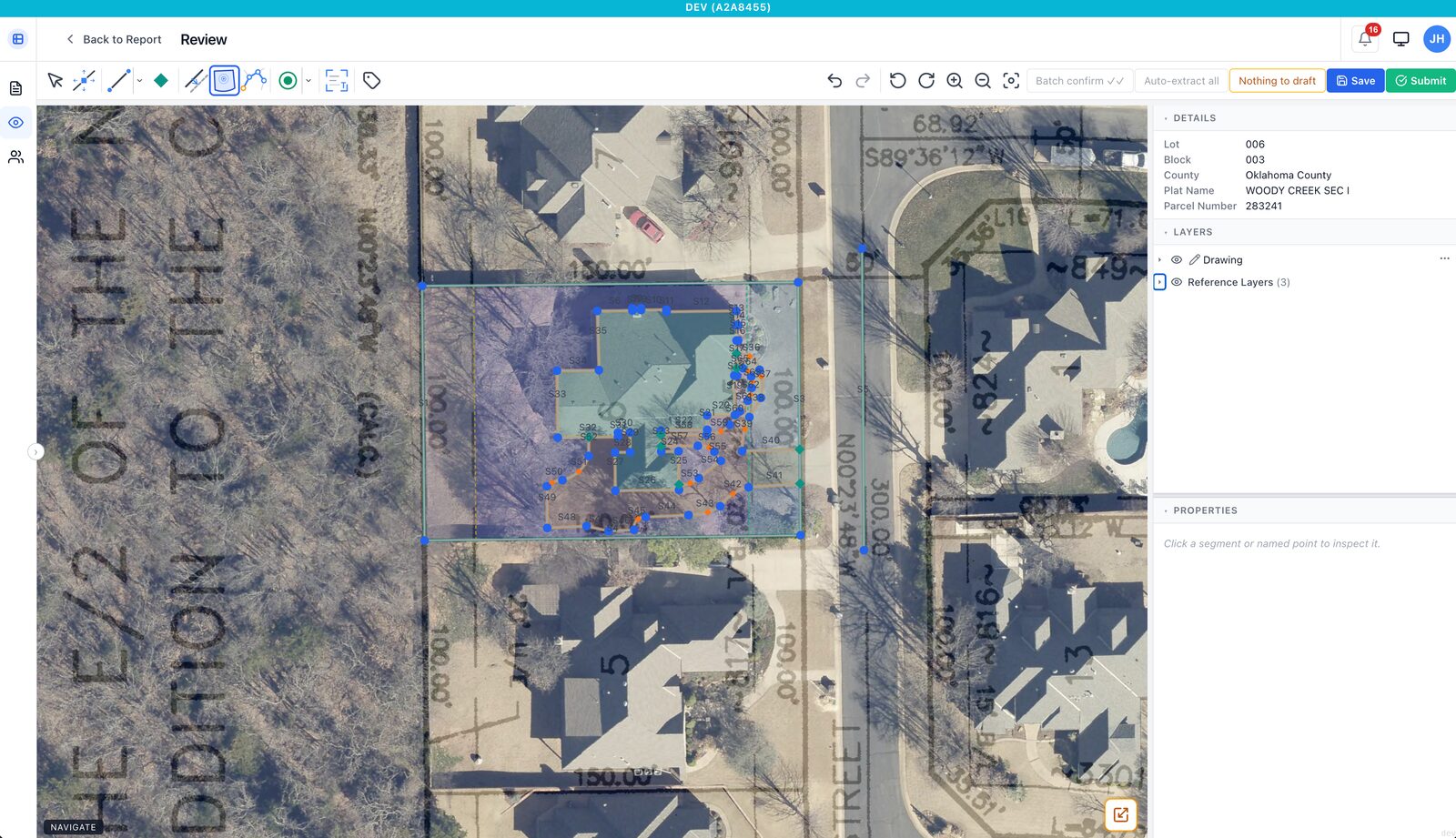Expand the collapsed left side panel
This screenshot has height=838, width=1456.
coord(35,451)
